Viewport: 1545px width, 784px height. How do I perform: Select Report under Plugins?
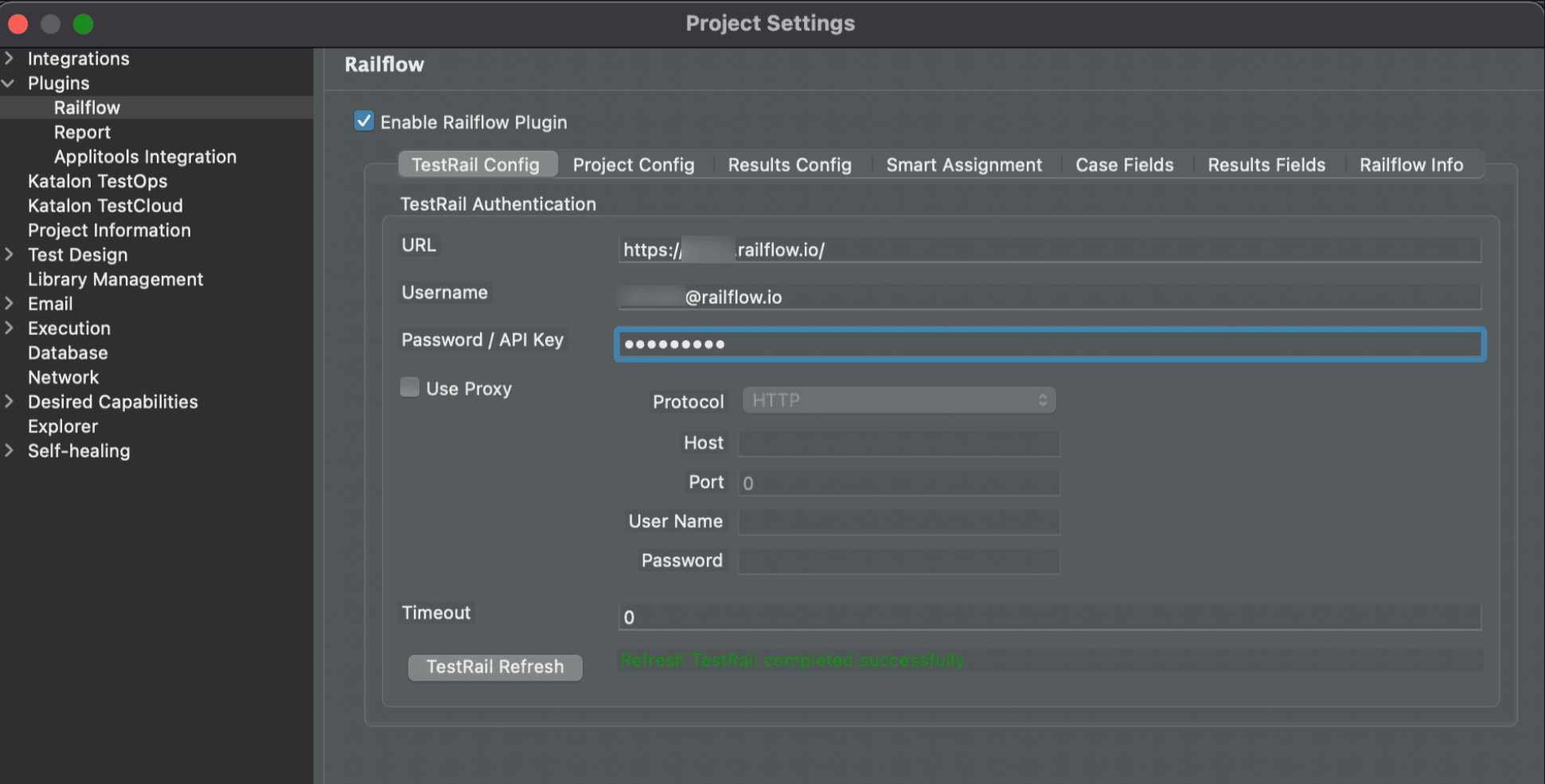click(x=82, y=132)
